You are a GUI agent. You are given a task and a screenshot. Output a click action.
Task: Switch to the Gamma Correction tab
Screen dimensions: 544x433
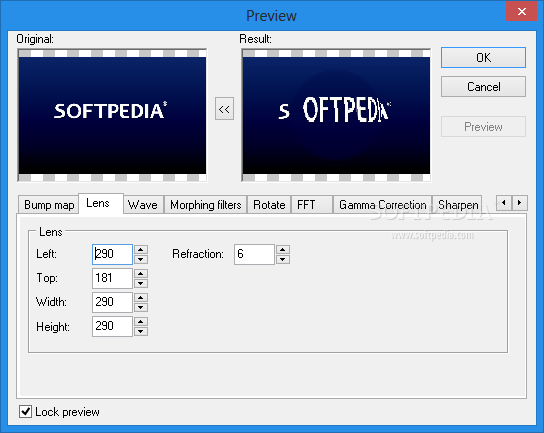point(383,205)
